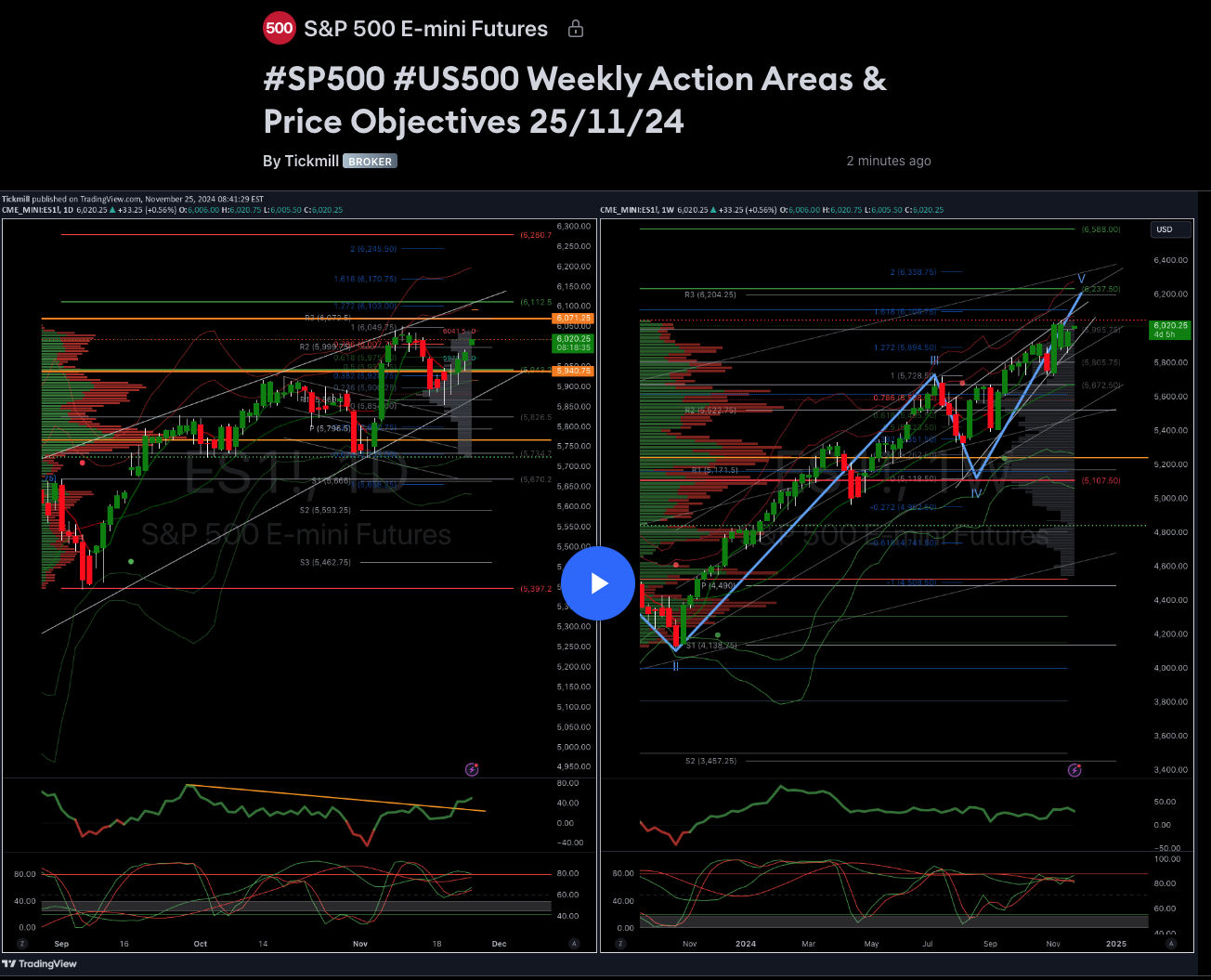
Task: Click the green (6,112.5 level label
Action: (x=536, y=302)
